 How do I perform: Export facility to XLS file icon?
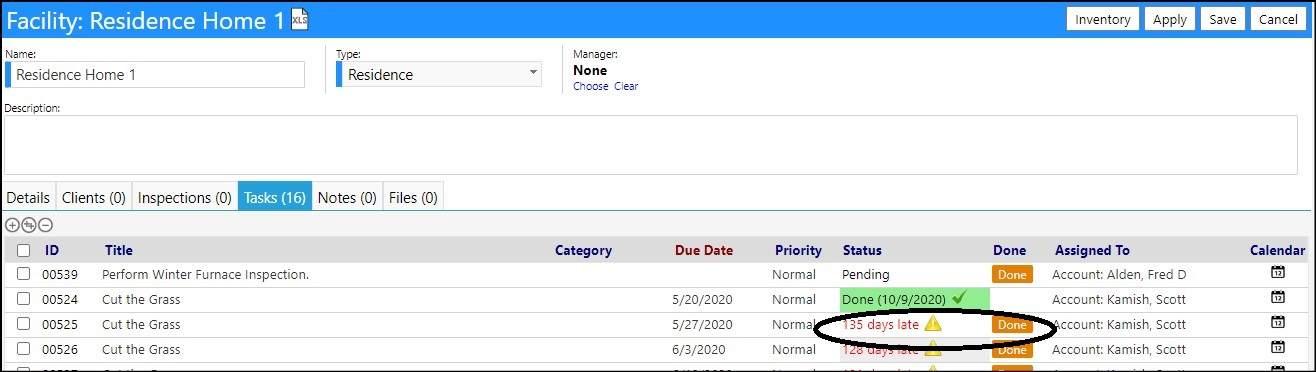tap(299, 18)
